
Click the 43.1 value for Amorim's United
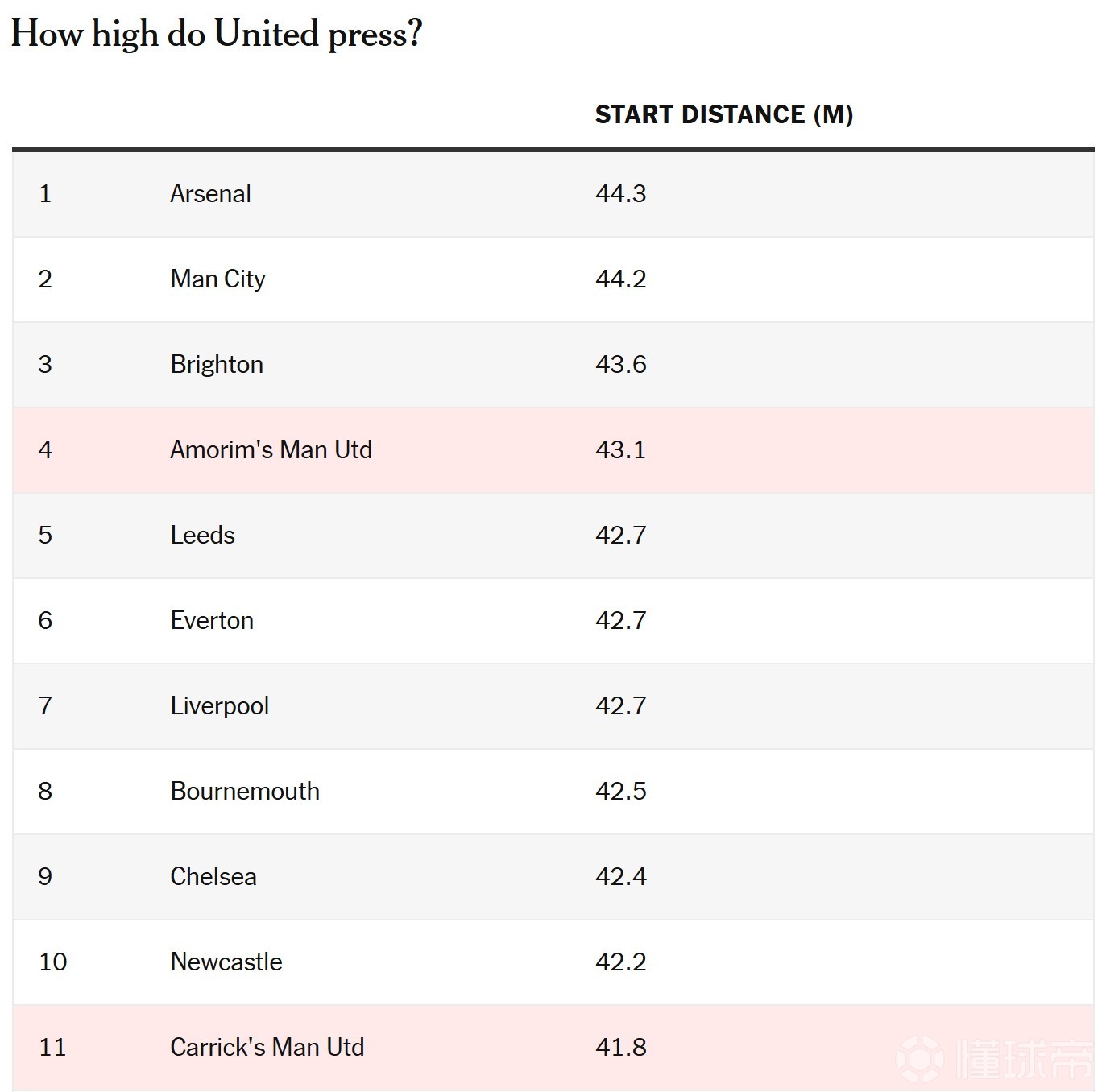click(620, 450)
